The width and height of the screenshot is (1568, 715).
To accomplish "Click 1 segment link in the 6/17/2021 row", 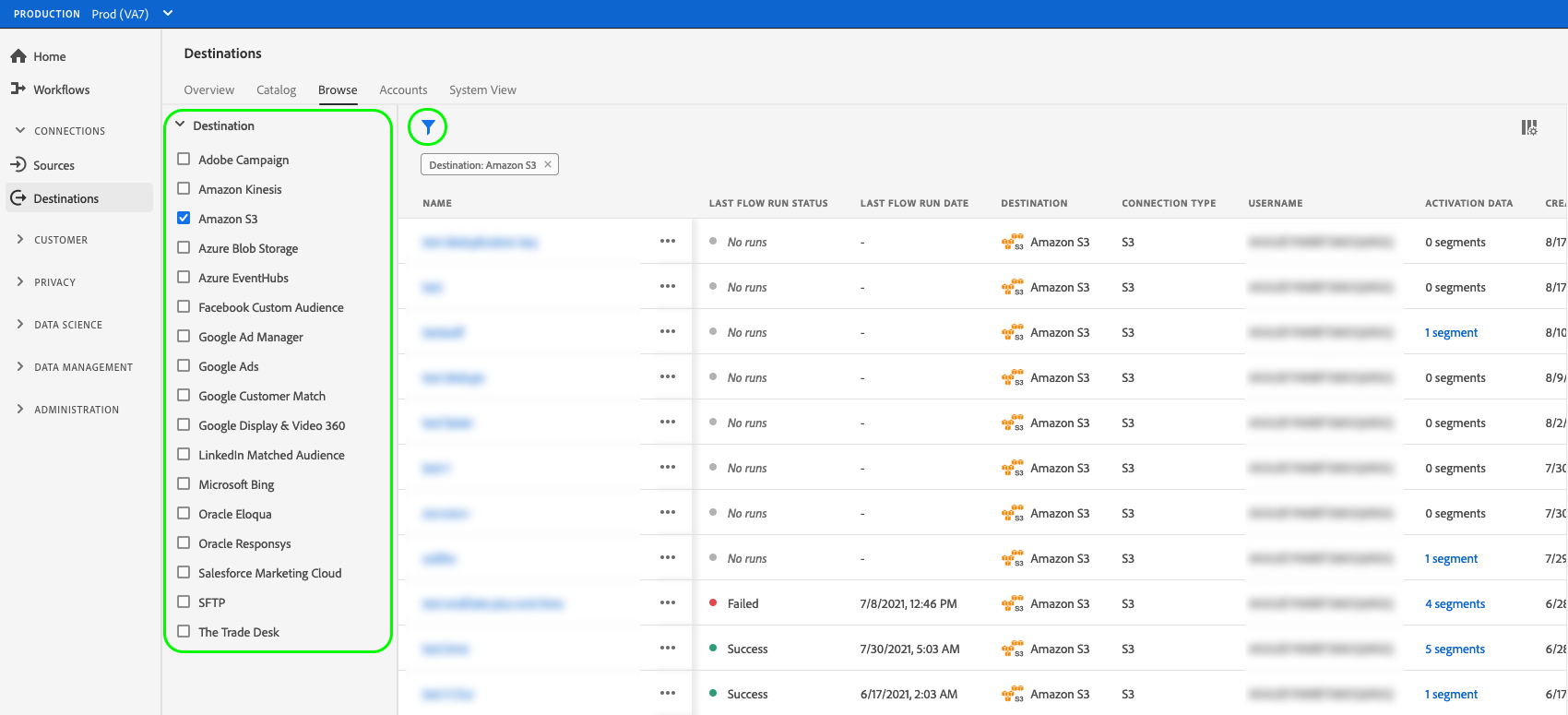I will (1451, 694).
